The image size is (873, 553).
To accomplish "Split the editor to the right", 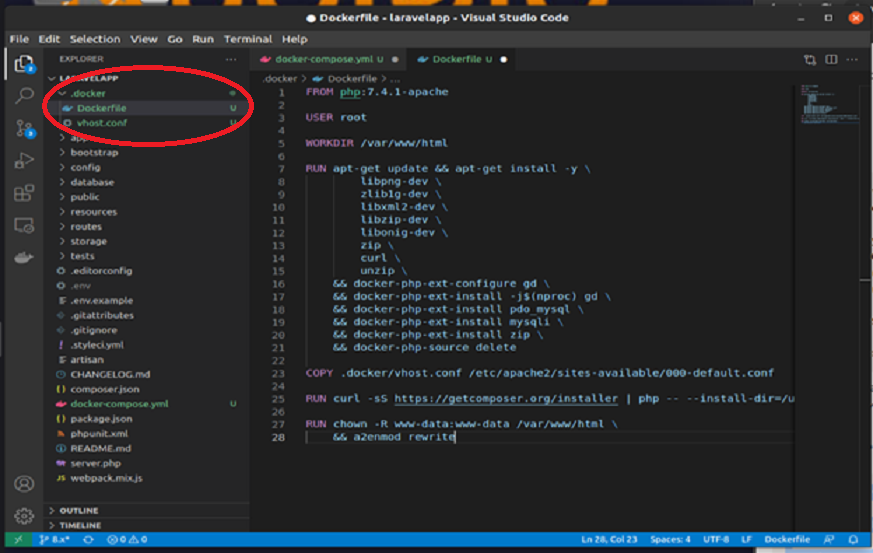I will tap(831, 60).
